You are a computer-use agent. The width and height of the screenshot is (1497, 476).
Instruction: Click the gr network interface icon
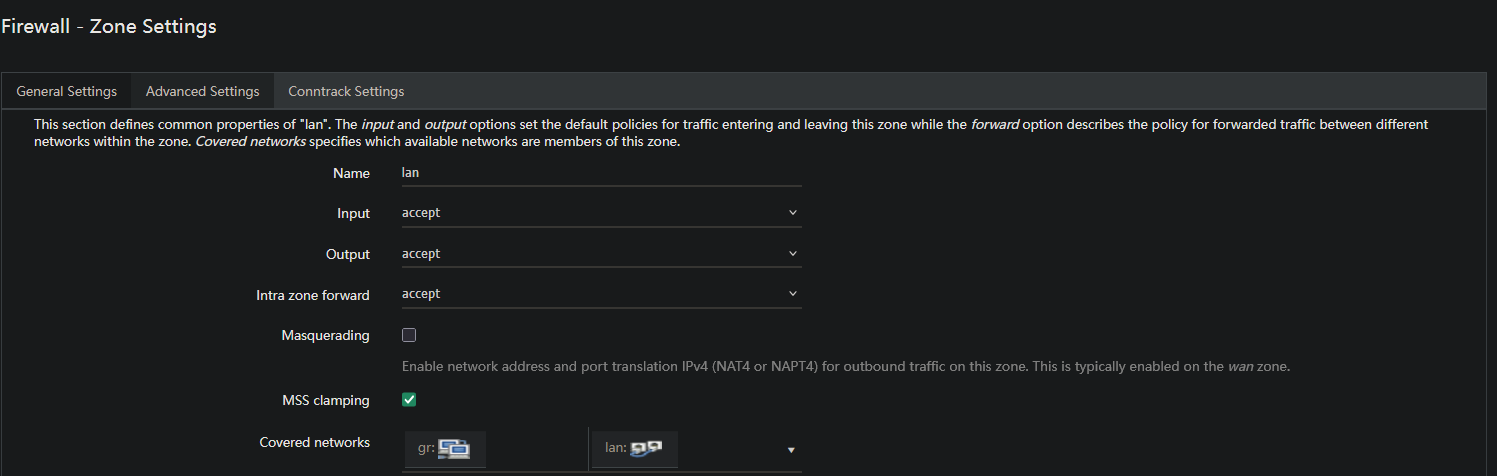[x=454, y=449]
